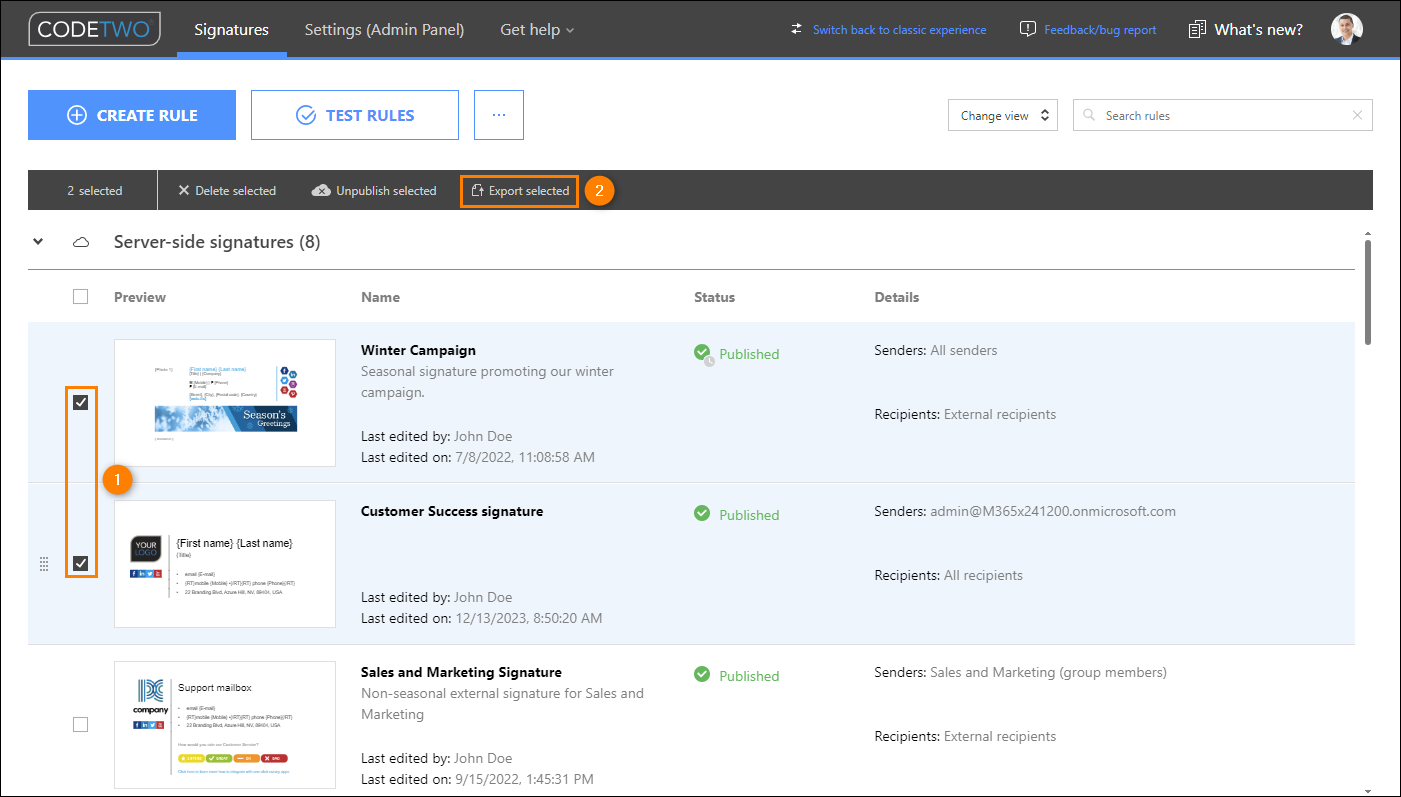Open the Change view selector
Screen dimensions: 1401x797
click(1002, 115)
